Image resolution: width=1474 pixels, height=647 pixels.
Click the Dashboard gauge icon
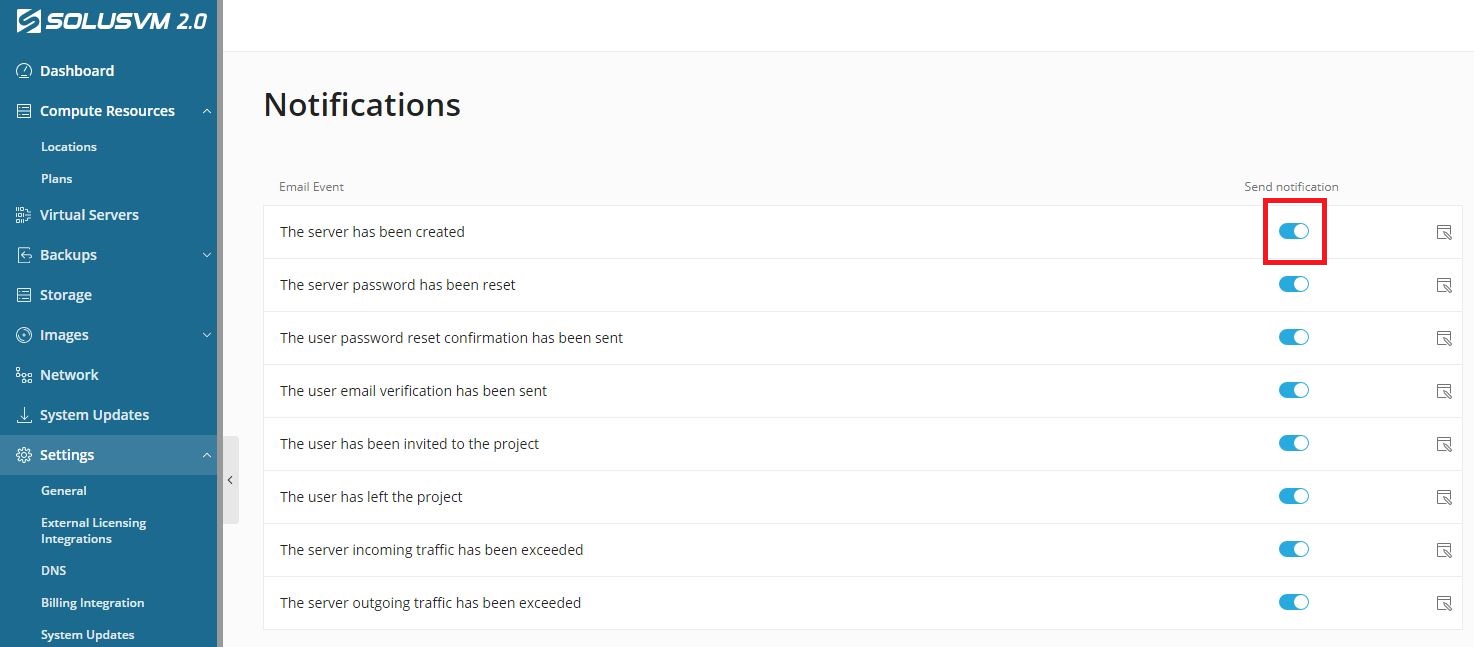[x=24, y=71]
